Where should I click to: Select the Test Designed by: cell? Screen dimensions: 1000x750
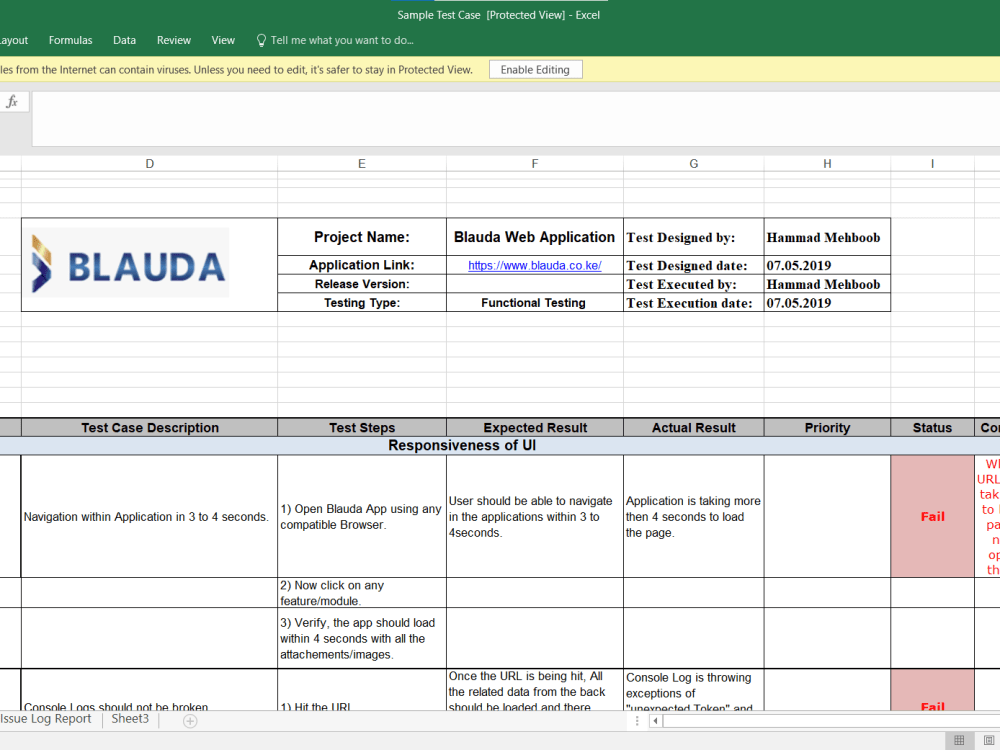tap(693, 237)
